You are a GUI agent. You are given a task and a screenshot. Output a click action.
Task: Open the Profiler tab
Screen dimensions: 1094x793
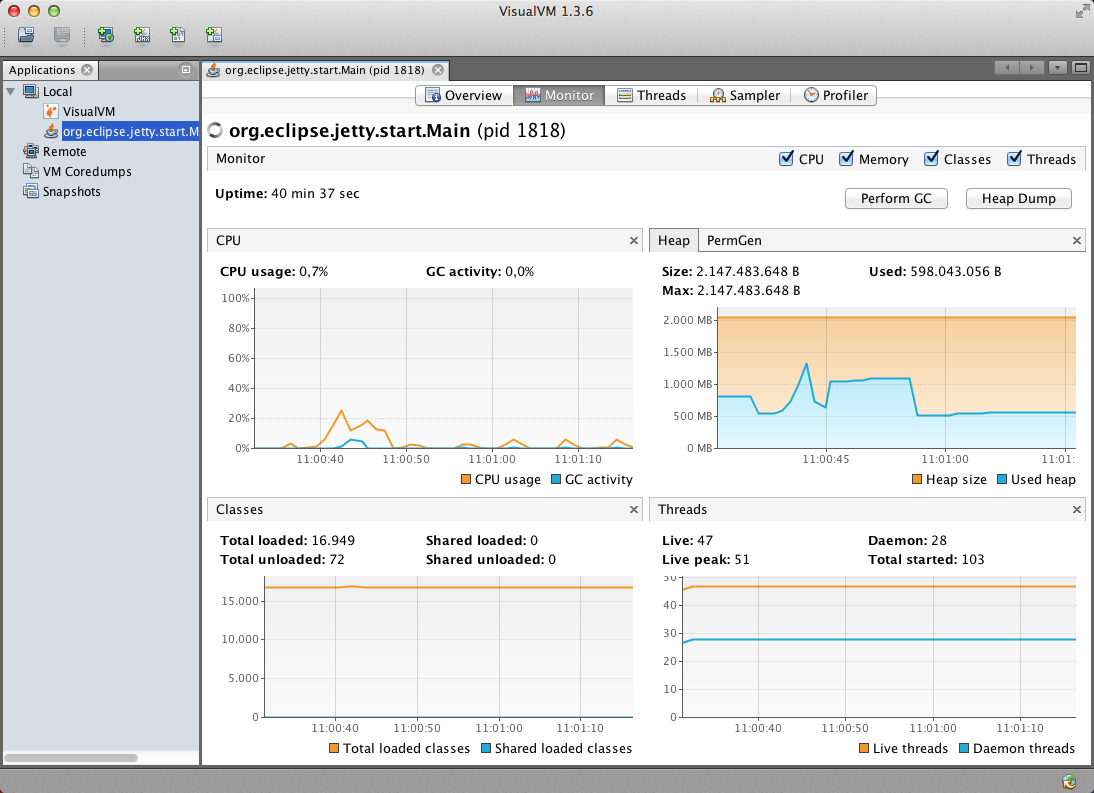tap(836, 96)
